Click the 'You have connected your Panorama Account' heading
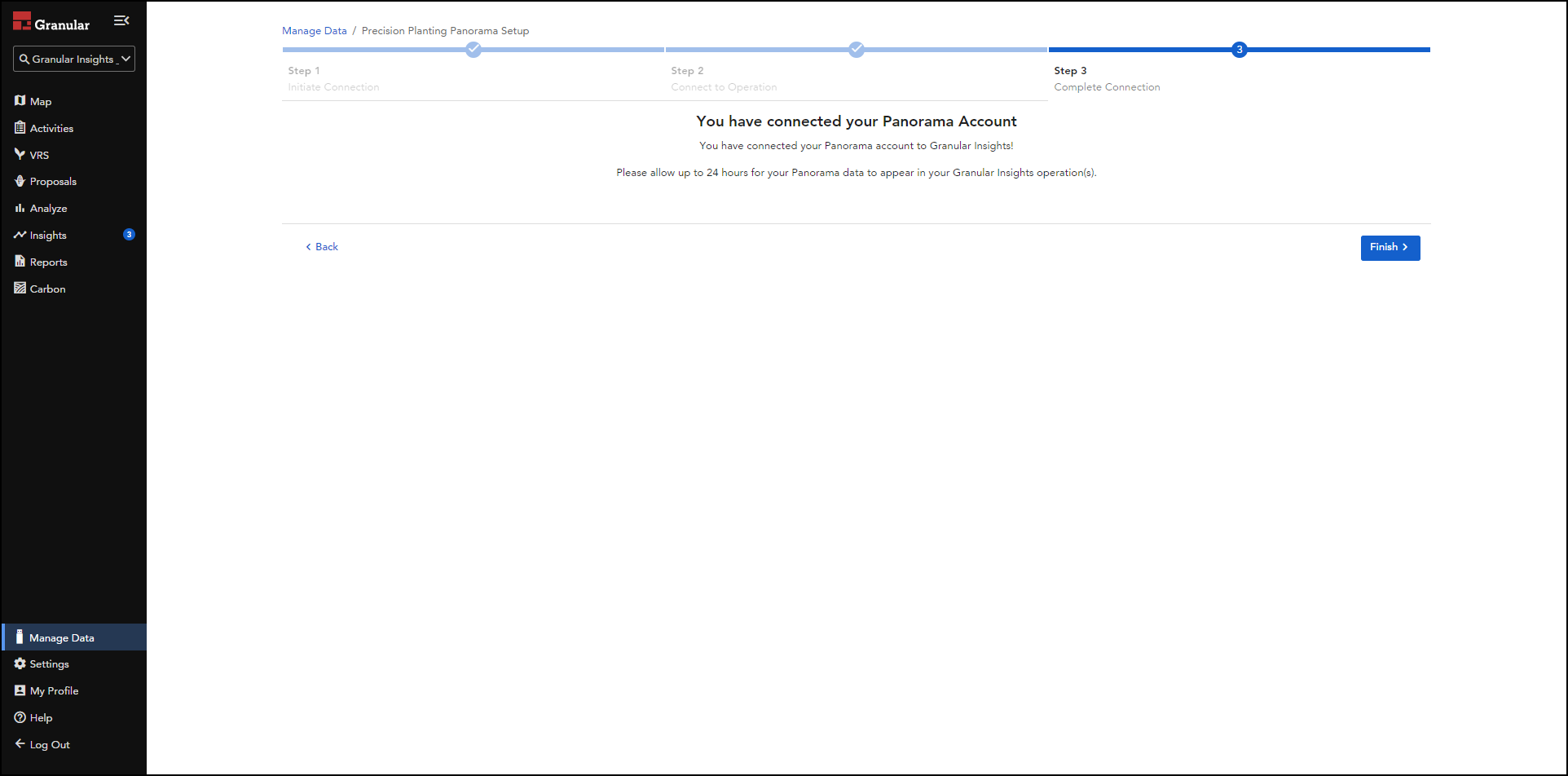 [x=857, y=121]
